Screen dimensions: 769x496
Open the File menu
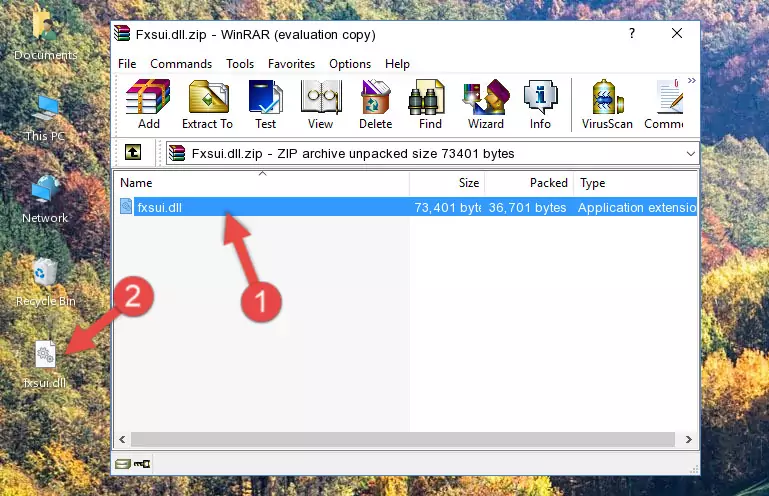(127, 64)
